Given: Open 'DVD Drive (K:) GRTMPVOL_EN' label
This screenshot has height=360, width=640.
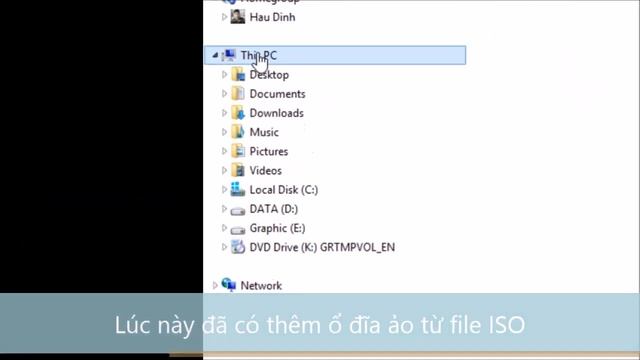Looking at the screenshot, I should [322, 247].
